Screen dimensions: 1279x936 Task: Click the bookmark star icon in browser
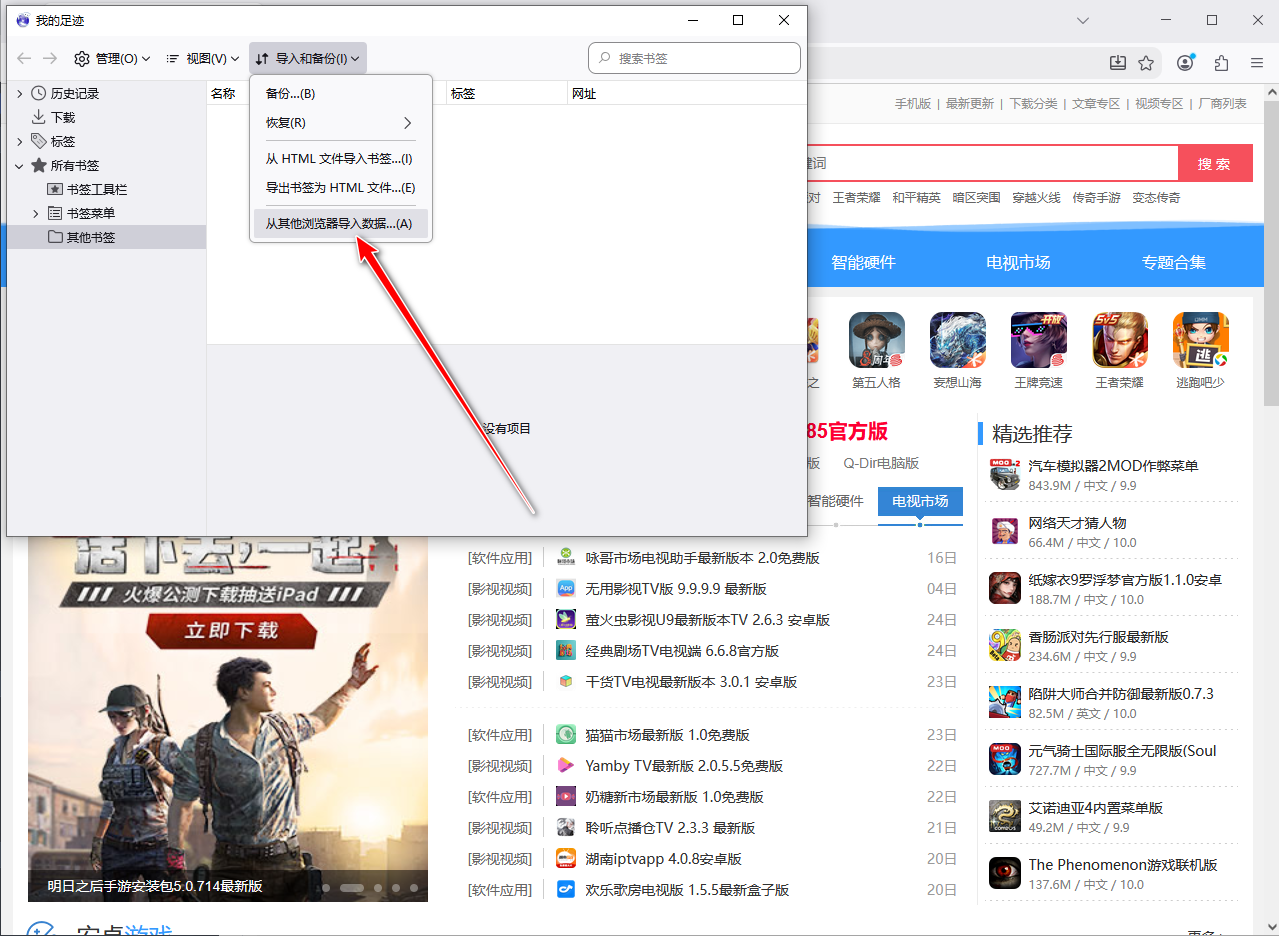[x=1146, y=63]
